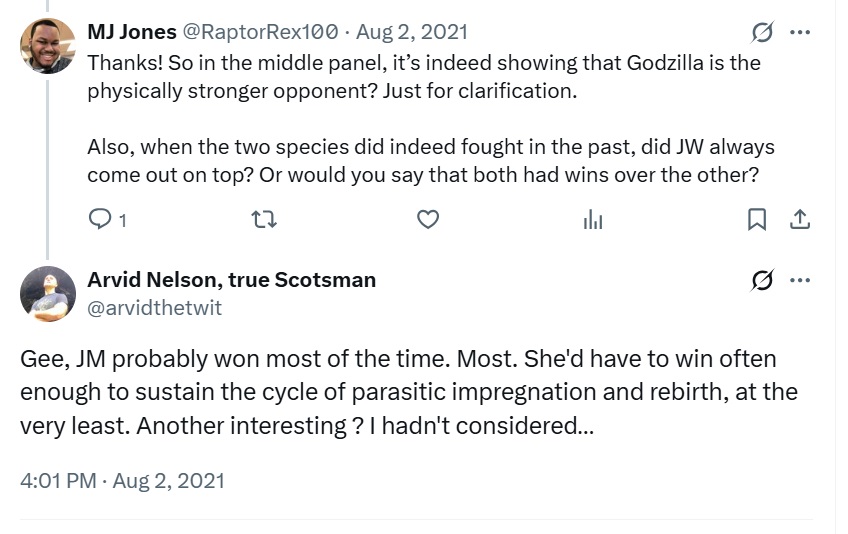Viewport: 848px width, 534px height.
Task: Open Grok actions on Arvid Nelson's tweet
Action: pos(762,281)
